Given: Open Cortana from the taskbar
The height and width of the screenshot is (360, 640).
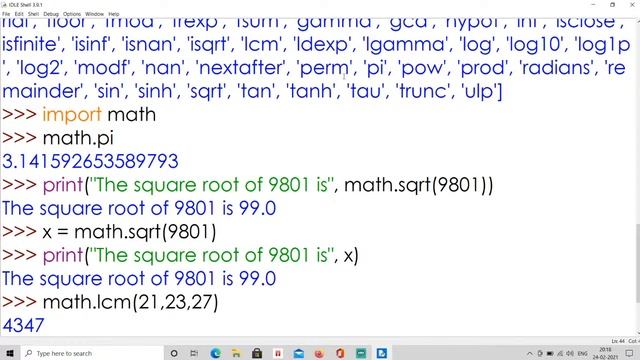Looking at the screenshot, I should coord(174,353).
